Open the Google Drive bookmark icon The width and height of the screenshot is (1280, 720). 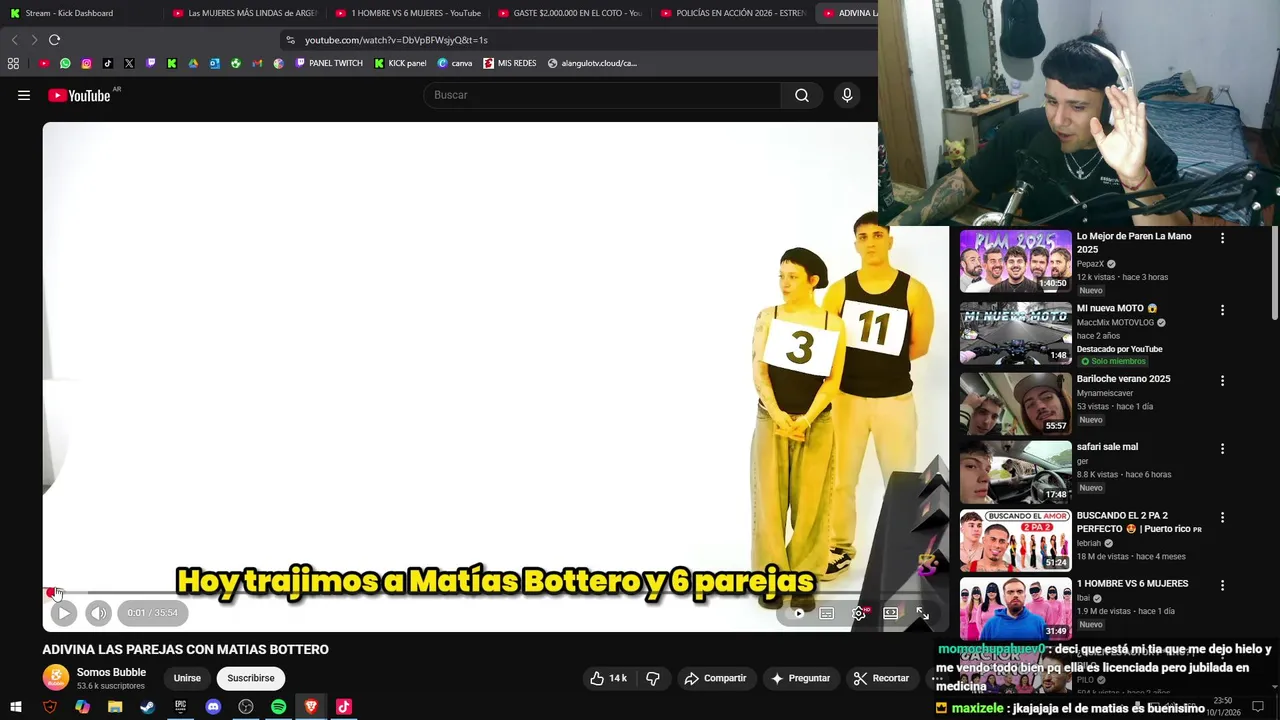[193, 63]
